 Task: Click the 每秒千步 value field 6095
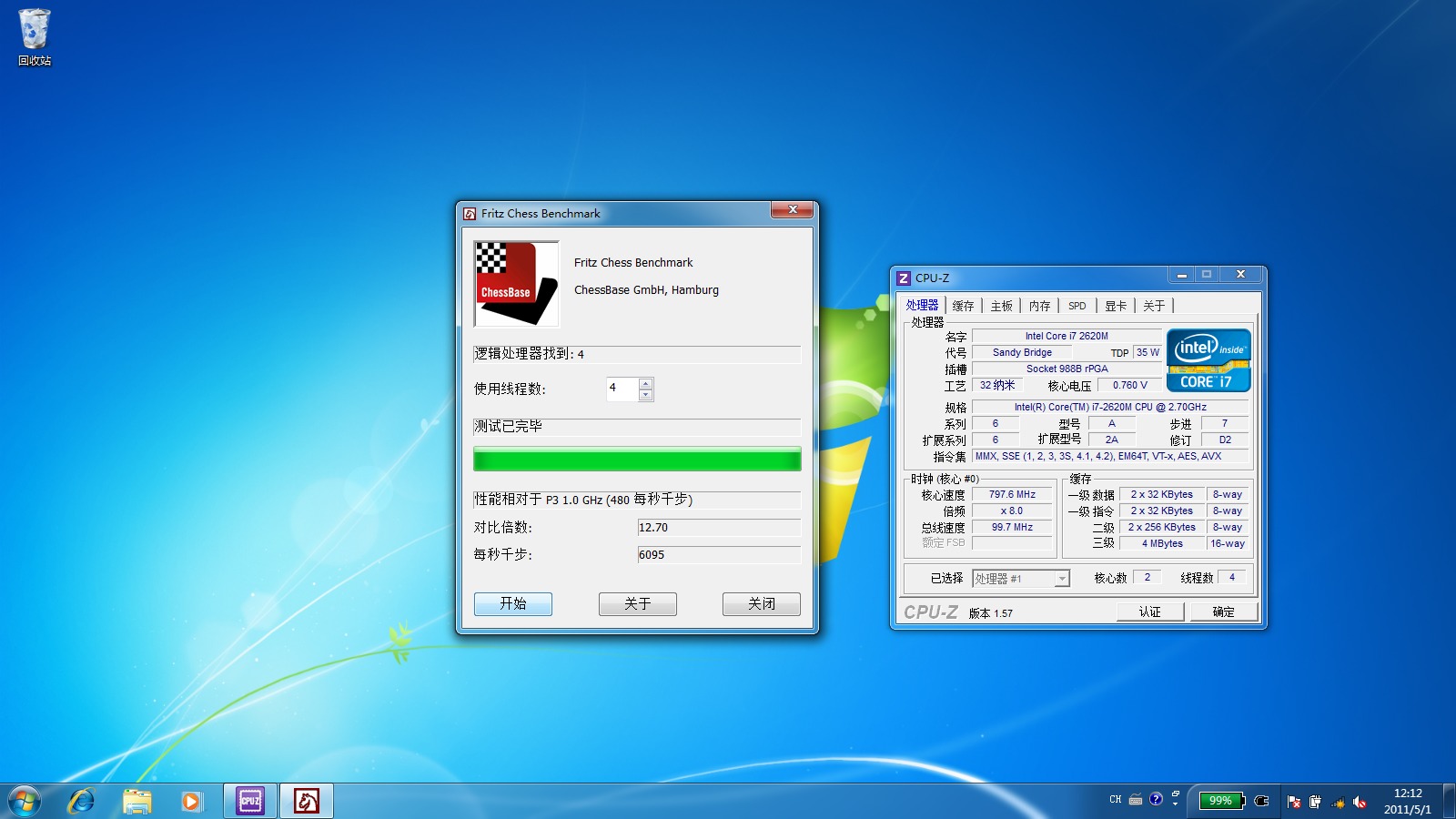(x=719, y=555)
